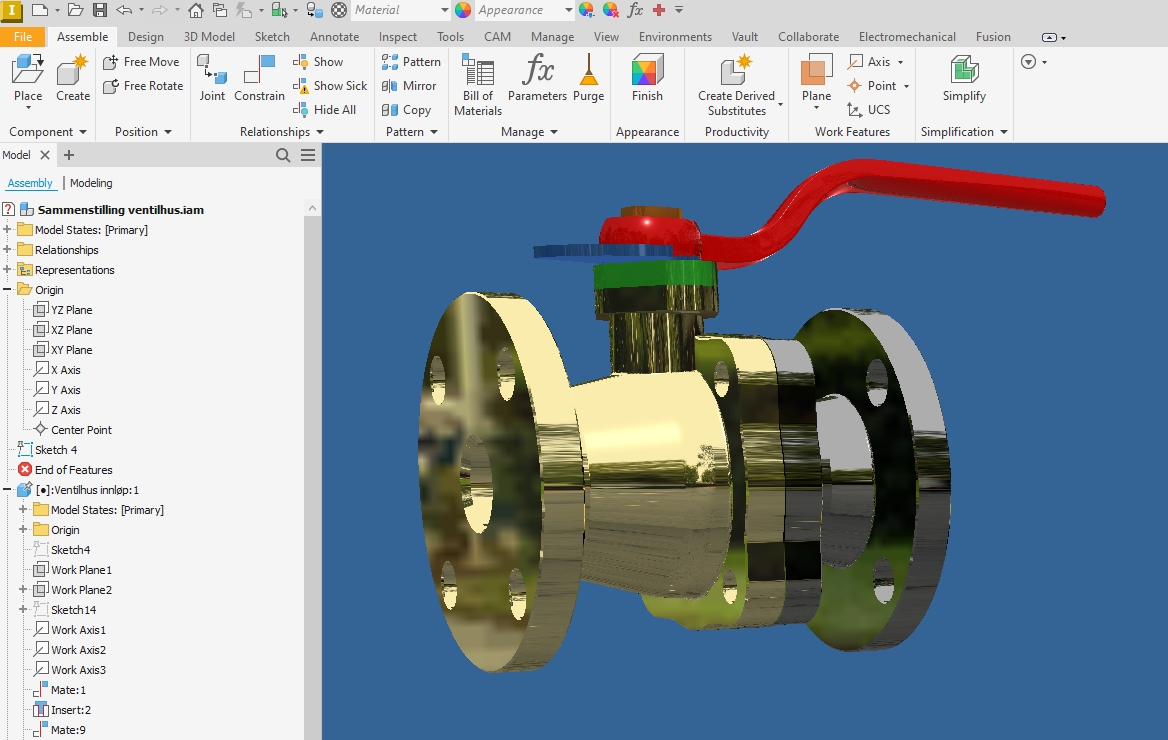1168x740 pixels.
Task: Toggle Show relationships option
Action: [x=318, y=62]
